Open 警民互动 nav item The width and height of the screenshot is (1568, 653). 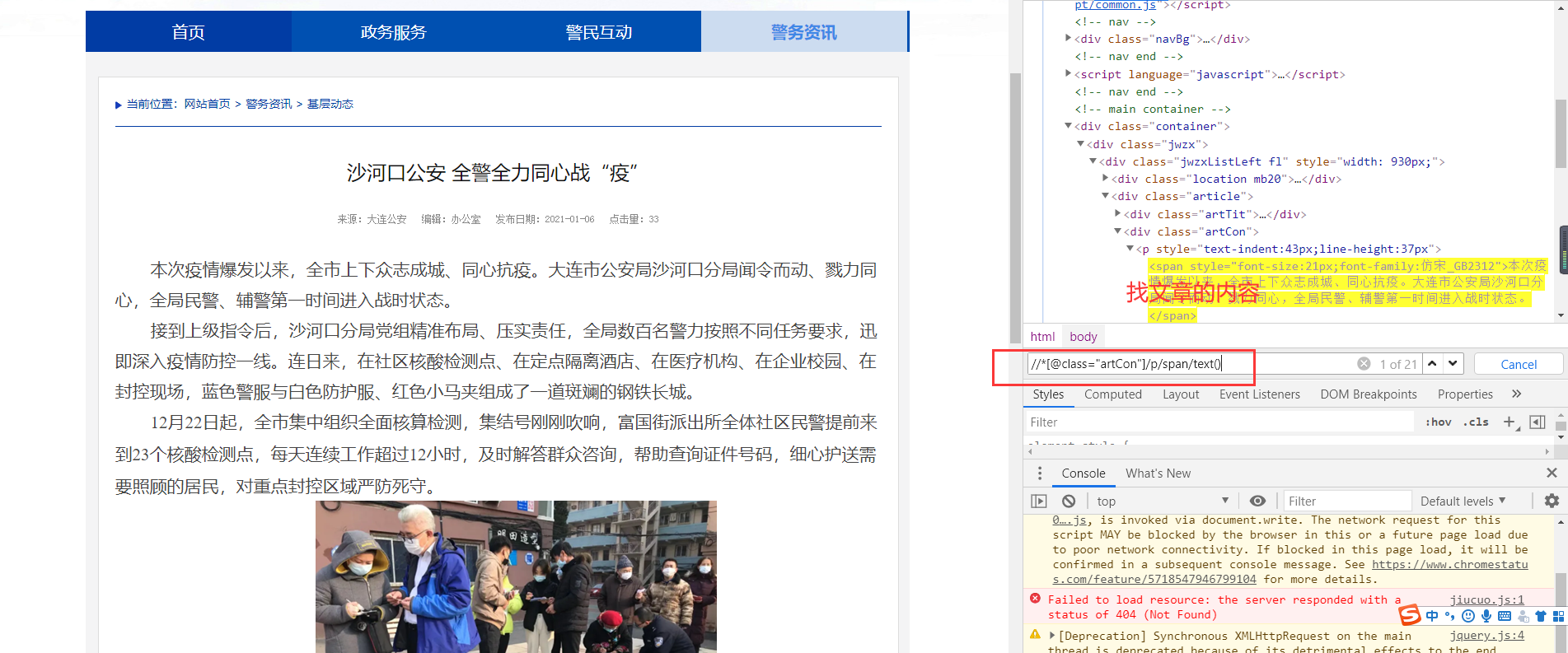598,31
